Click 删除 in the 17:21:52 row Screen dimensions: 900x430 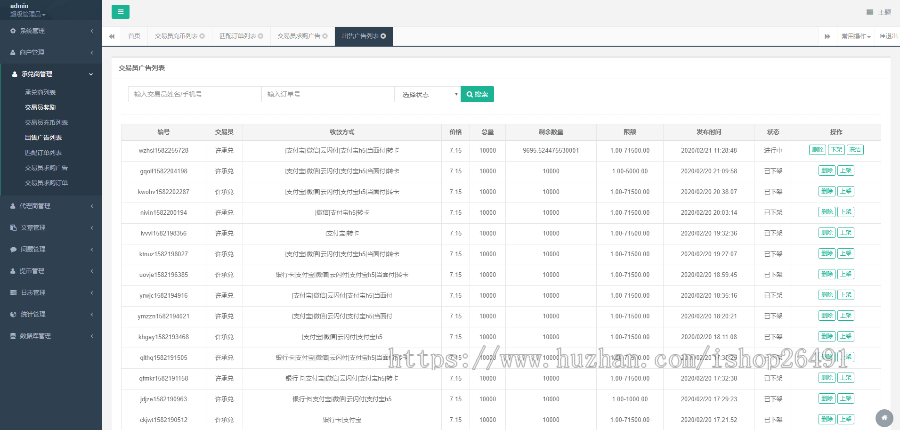coord(827,419)
